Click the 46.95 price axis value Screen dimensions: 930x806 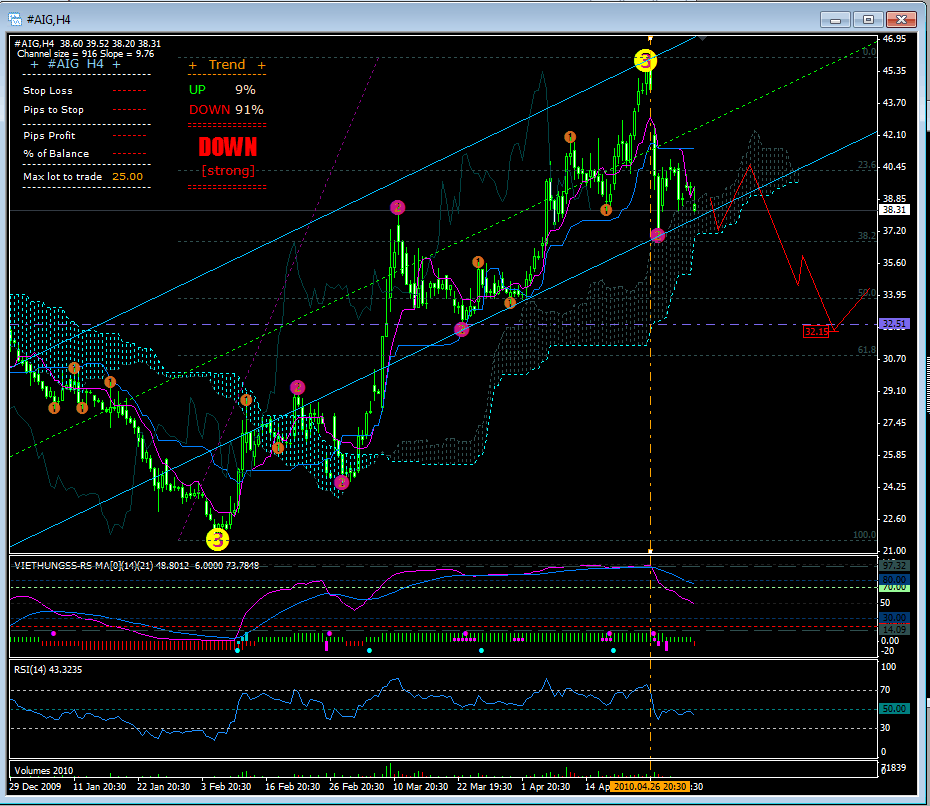[894, 39]
